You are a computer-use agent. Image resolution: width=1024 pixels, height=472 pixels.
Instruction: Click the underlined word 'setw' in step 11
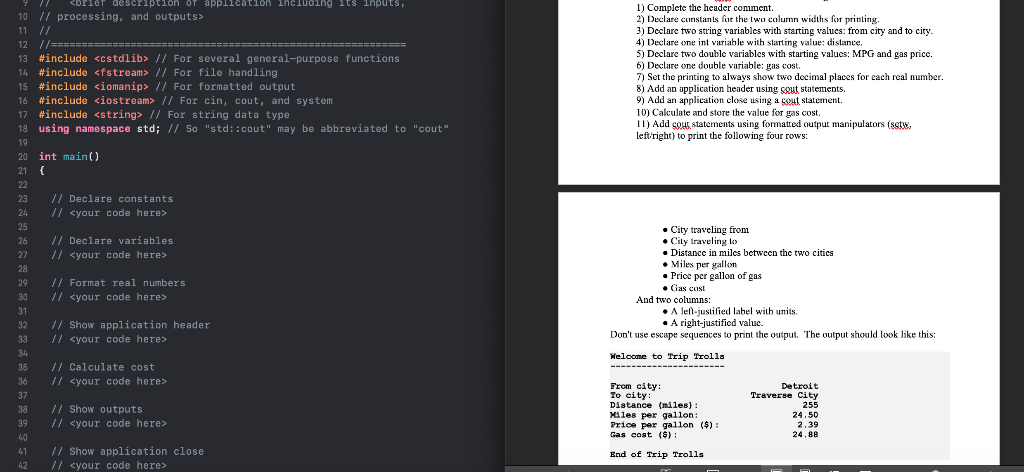pyautogui.click(x=897, y=125)
